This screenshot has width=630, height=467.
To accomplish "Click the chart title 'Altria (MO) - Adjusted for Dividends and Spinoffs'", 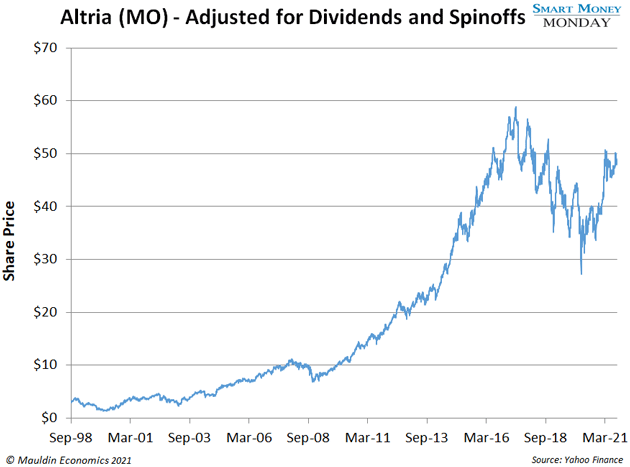I will click(293, 17).
